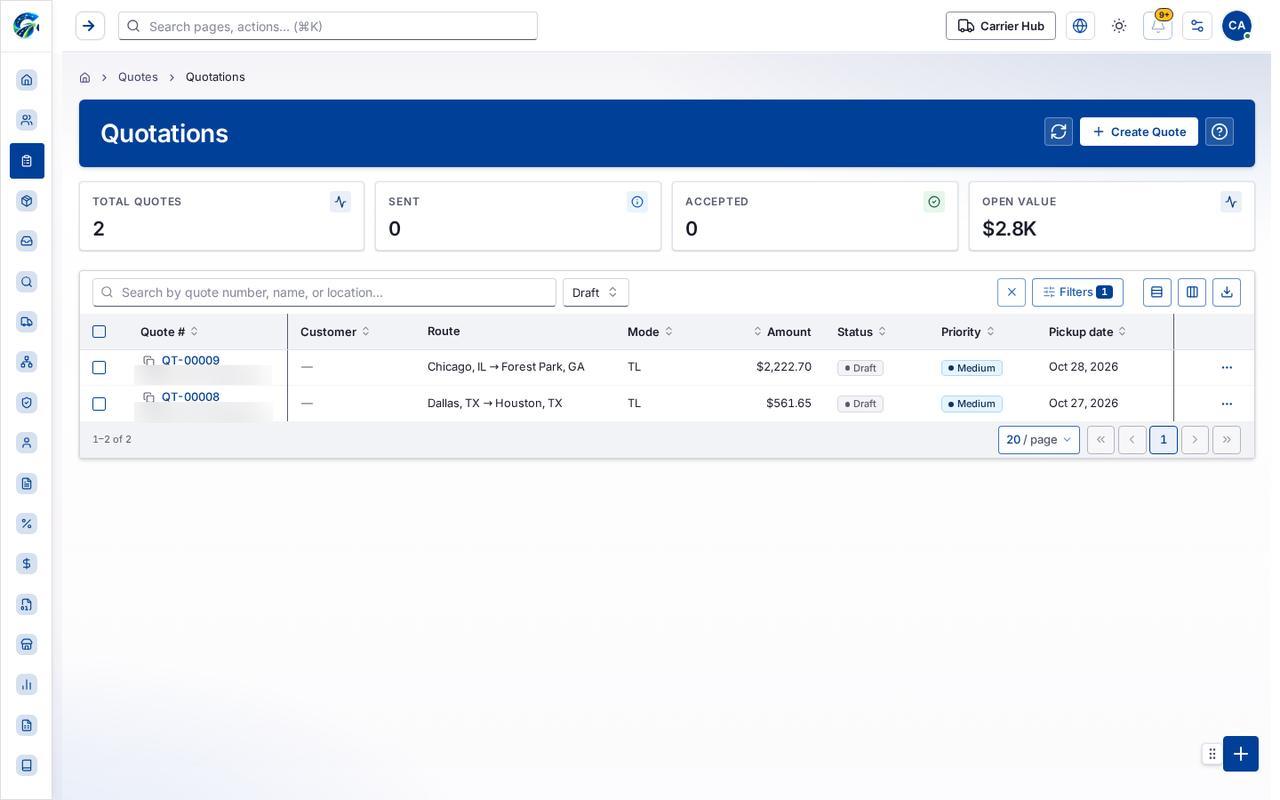The height and width of the screenshot is (800, 1280).
Task: Refresh the quotations list
Action: pyautogui.click(x=1058, y=132)
